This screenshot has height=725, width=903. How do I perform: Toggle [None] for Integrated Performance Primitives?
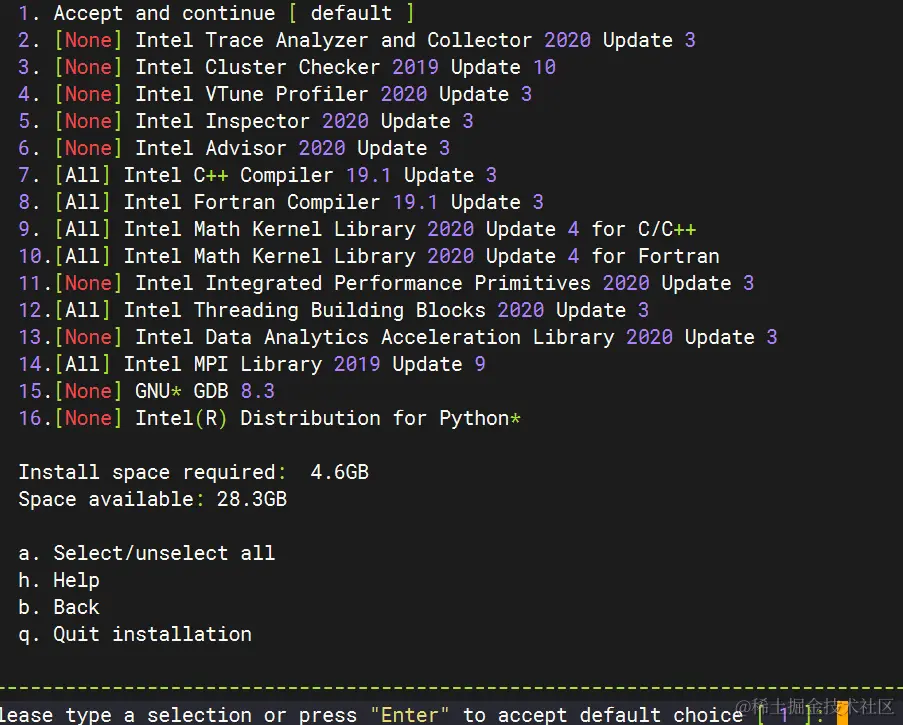pyautogui.click(x=88, y=284)
